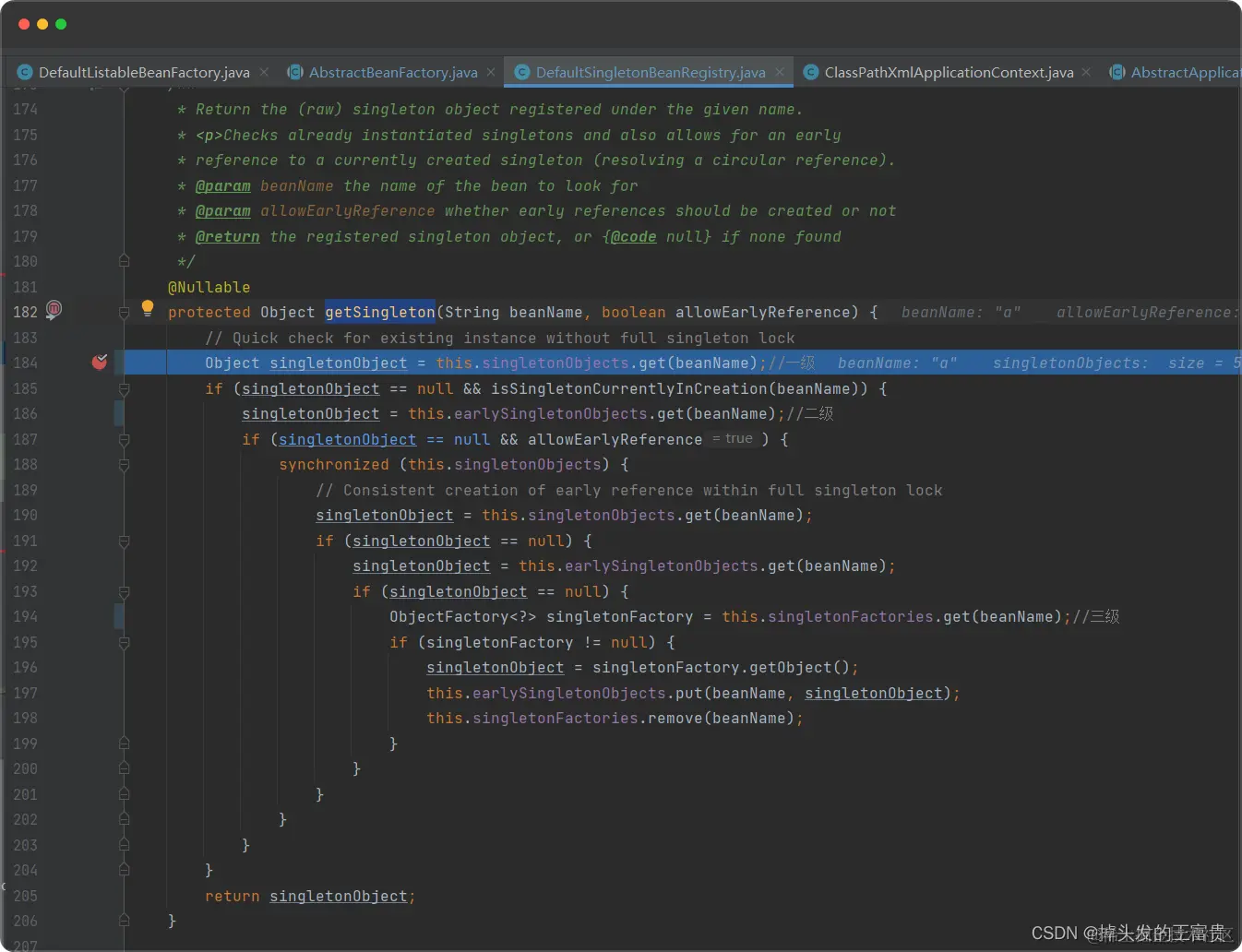Click the protected keyword on line 182
1242x952 pixels.
pos(209,312)
